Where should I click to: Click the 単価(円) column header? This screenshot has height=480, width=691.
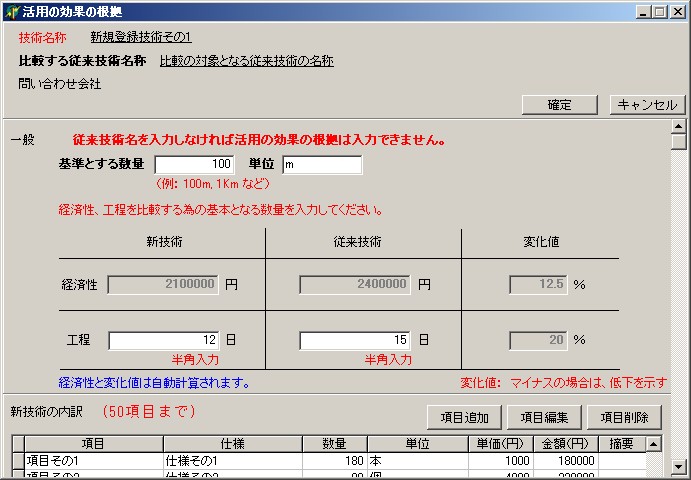pyautogui.click(x=500, y=444)
